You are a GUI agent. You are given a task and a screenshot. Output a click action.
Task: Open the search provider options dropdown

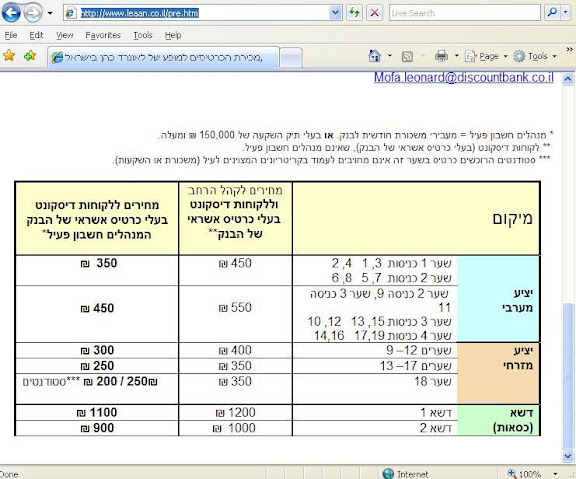click(x=566, y=13)
